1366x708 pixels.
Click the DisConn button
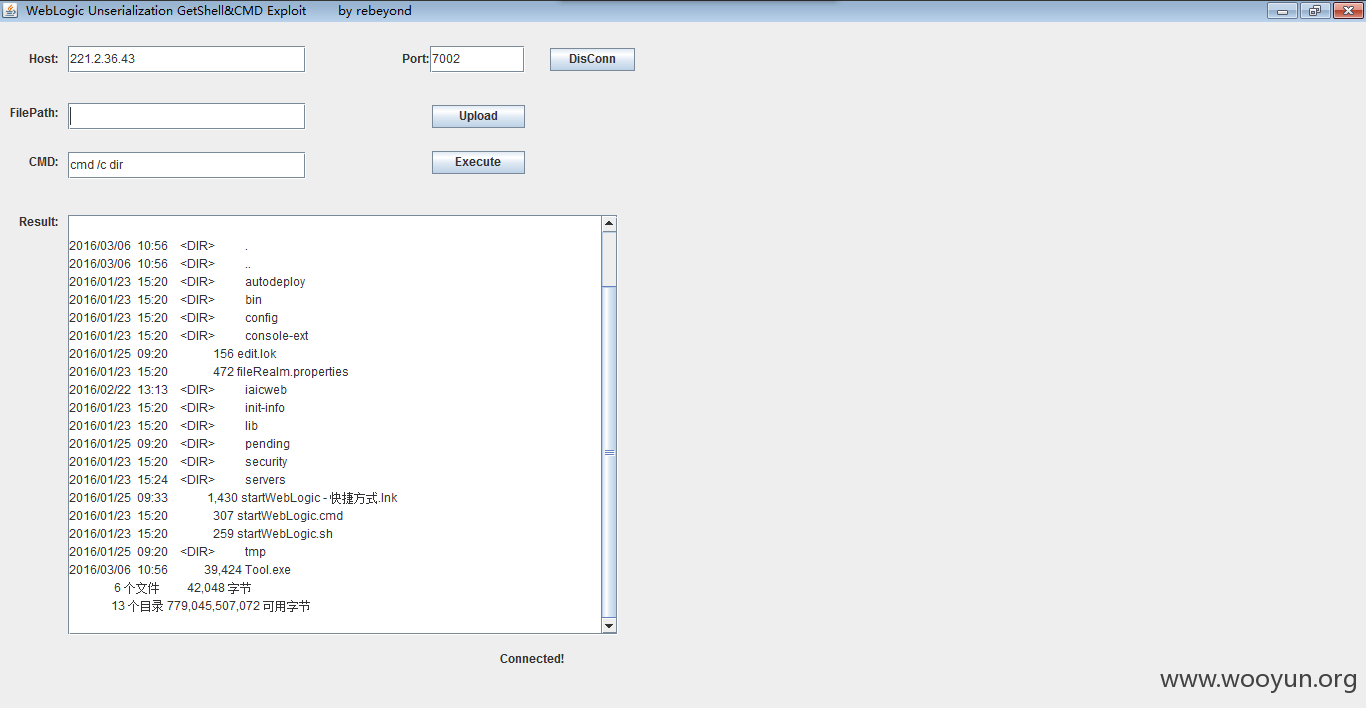pyautogui.click(x=592, y=59)
